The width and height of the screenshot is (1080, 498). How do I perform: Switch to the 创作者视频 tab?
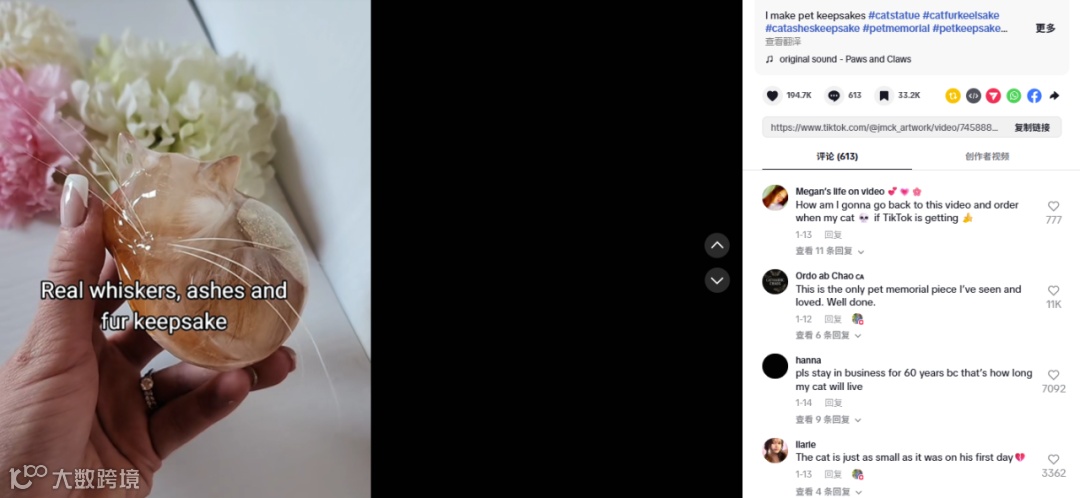click(986, 156)
